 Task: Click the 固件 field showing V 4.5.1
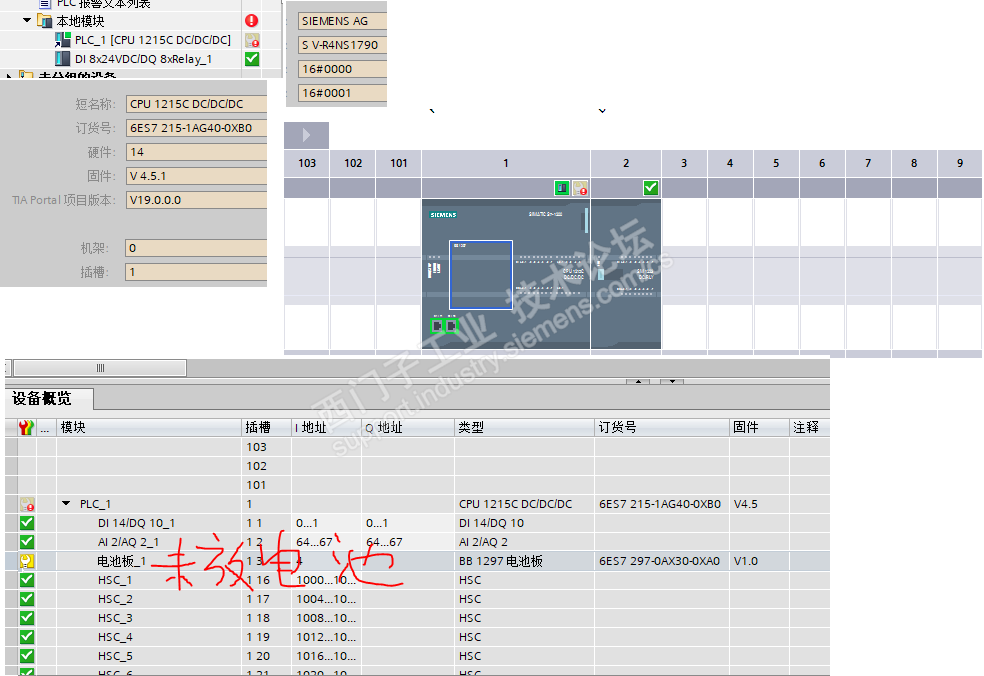coord(196,176)
